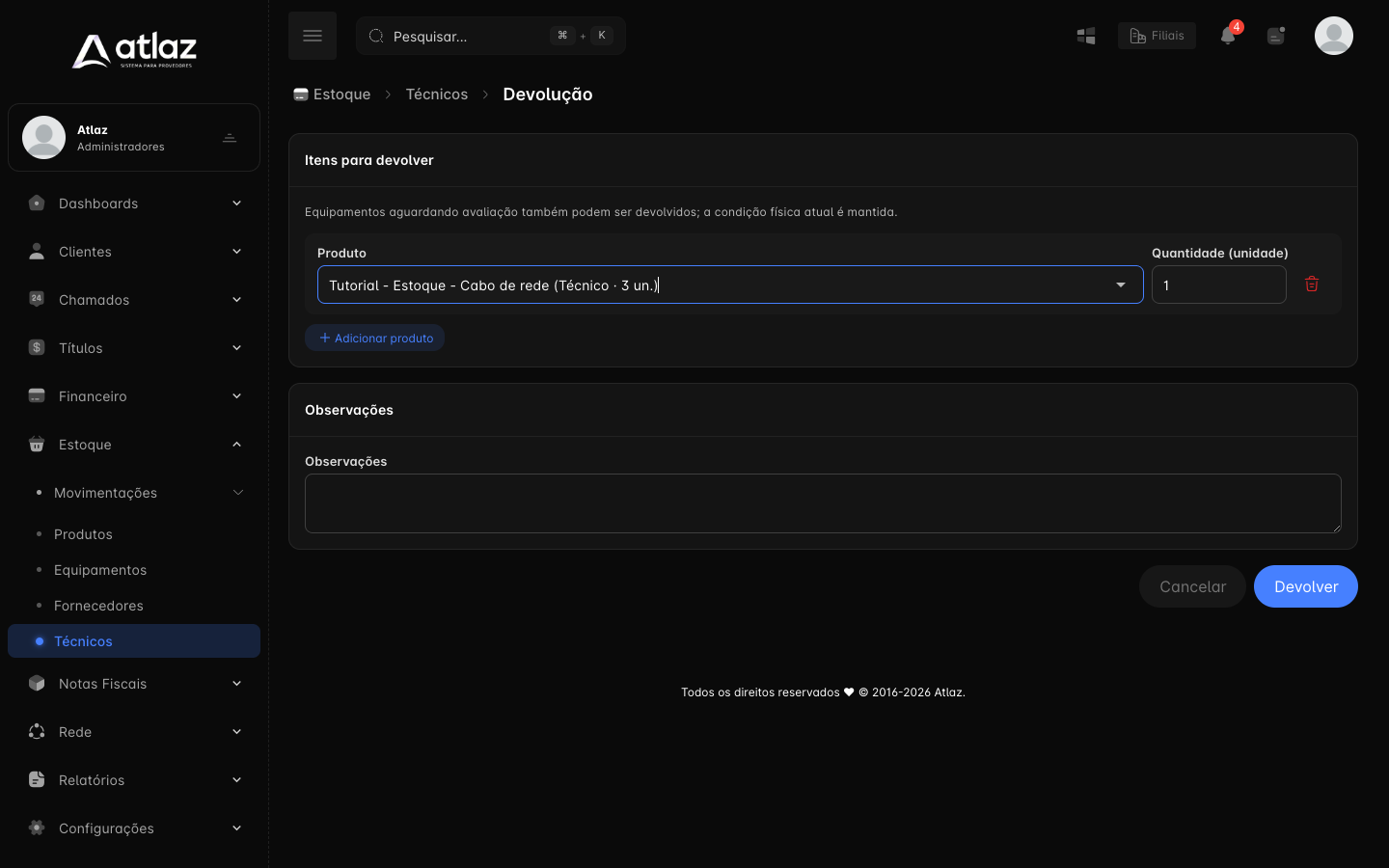1389x868 pixels.
Task: Open the user avatar menu in header
Action: pos(1334,36)
